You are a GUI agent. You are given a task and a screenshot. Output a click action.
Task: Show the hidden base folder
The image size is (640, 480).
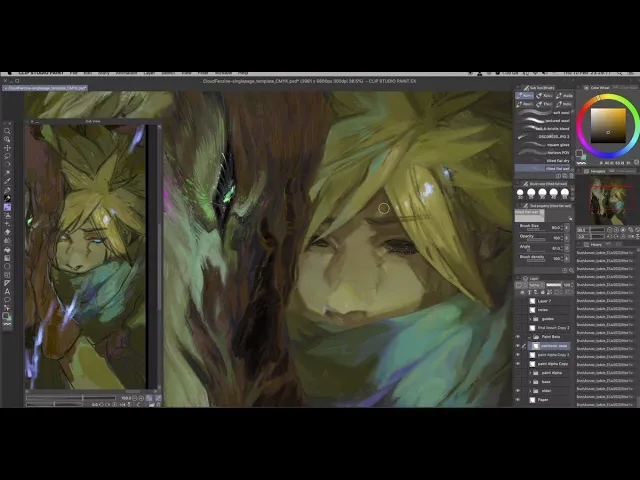518,382
